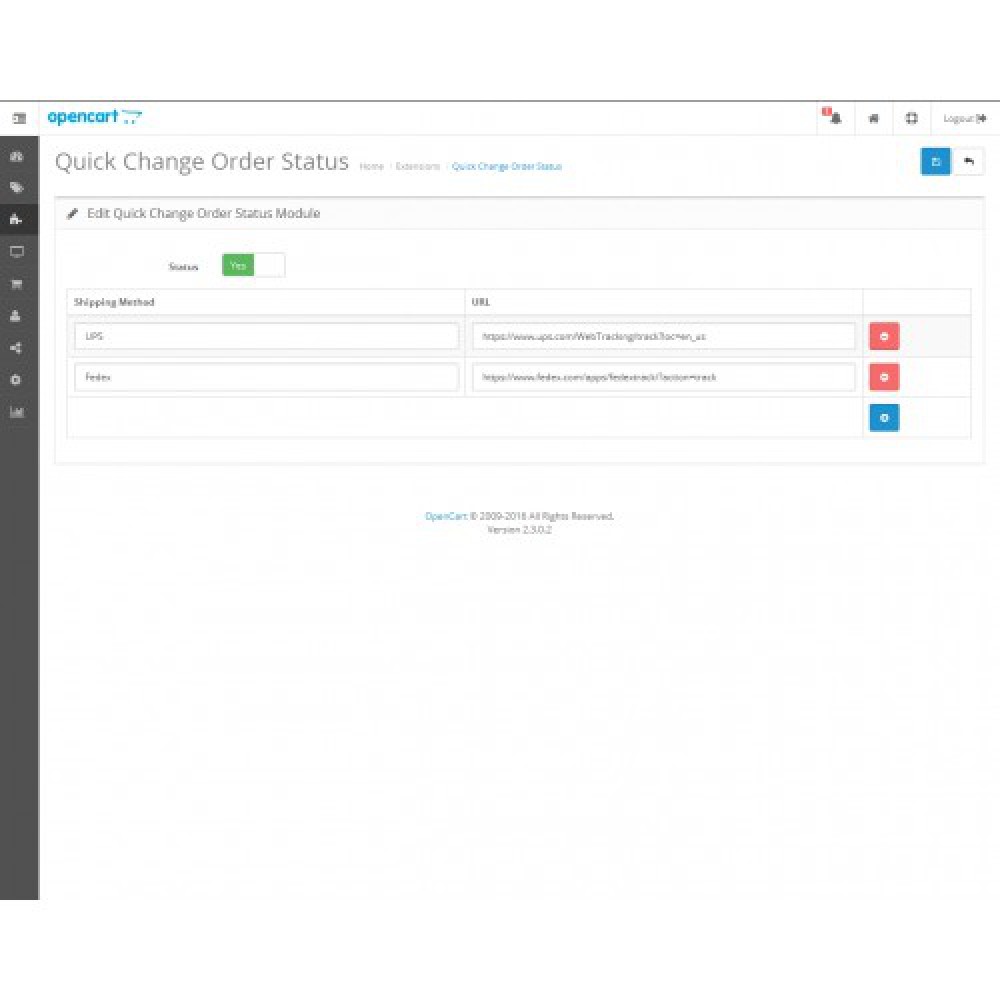Screen dimensions: 1000x1000
Task: Add a new shipping method row
Action: coord(884,417)
